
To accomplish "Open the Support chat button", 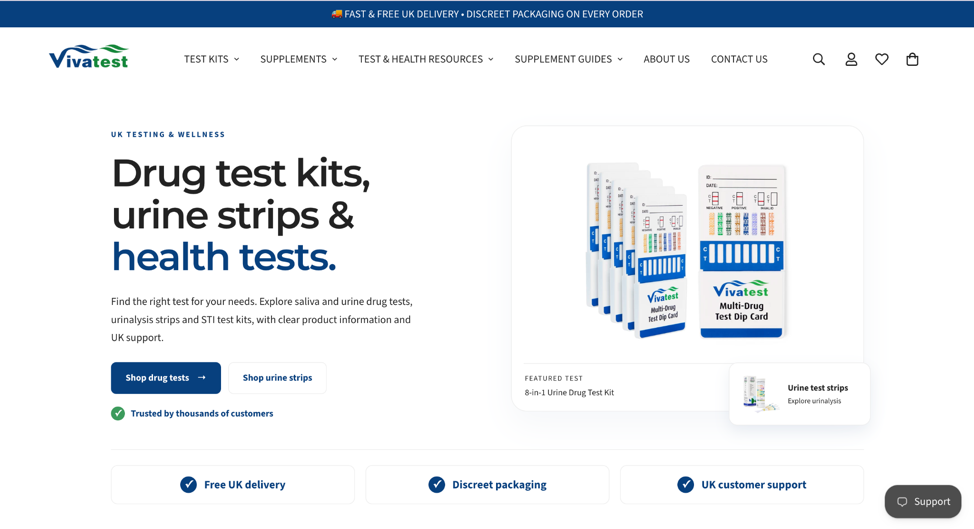I will click(x=923, y=502).
